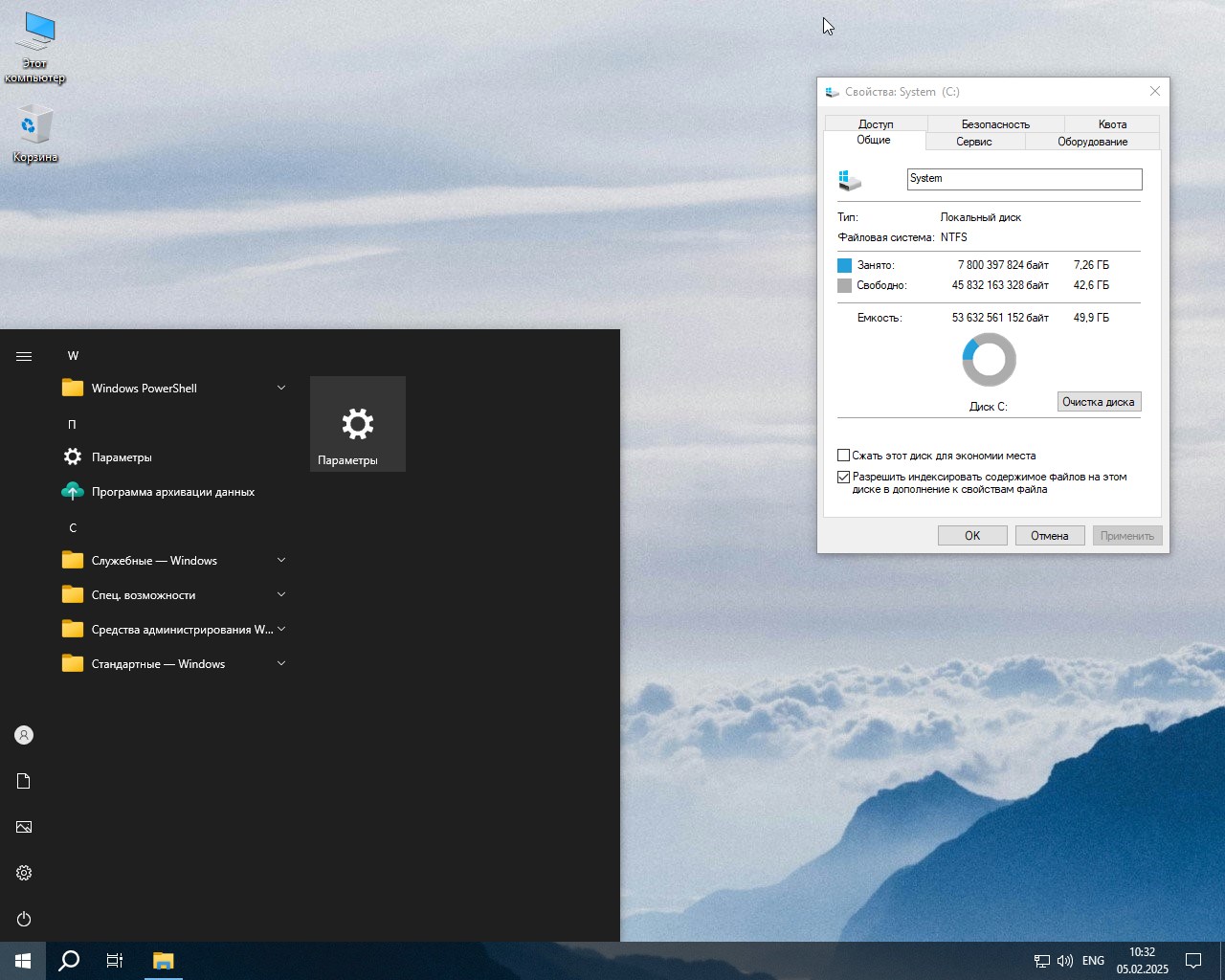Select the Общие tab
Screen dimensions: 1225x980
(x=874, y=140)
